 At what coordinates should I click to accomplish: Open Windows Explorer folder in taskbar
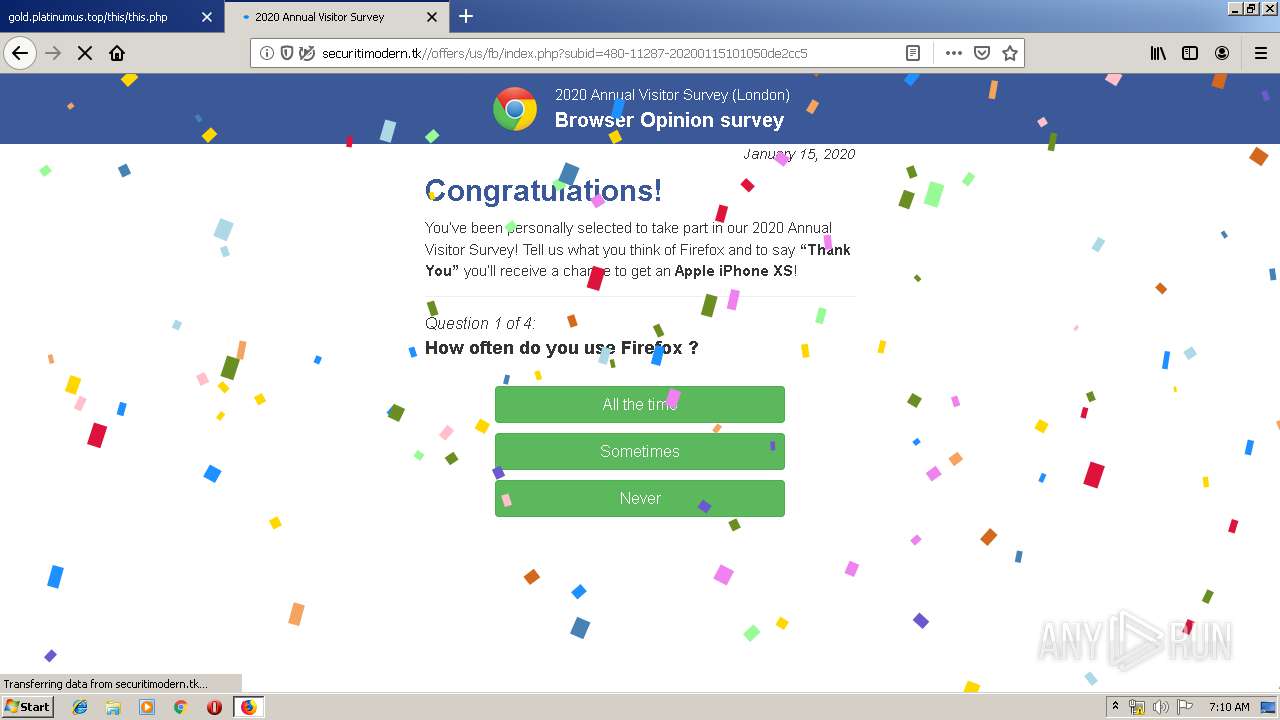[x=113, y=707]
